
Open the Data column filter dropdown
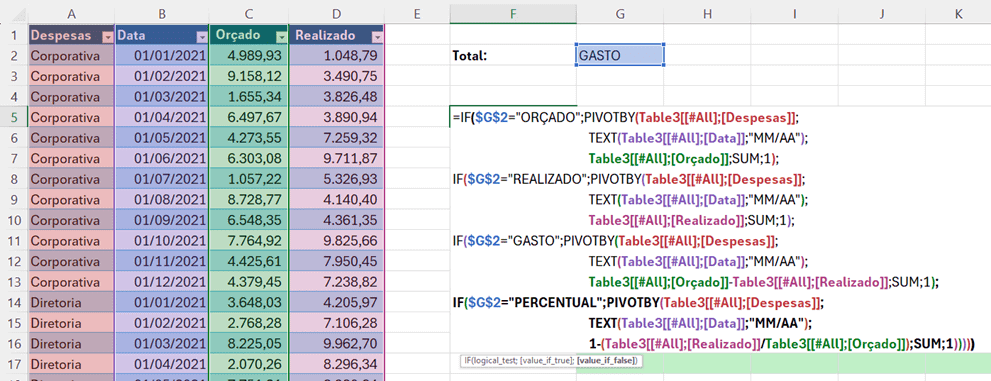[x=201, y=37]
